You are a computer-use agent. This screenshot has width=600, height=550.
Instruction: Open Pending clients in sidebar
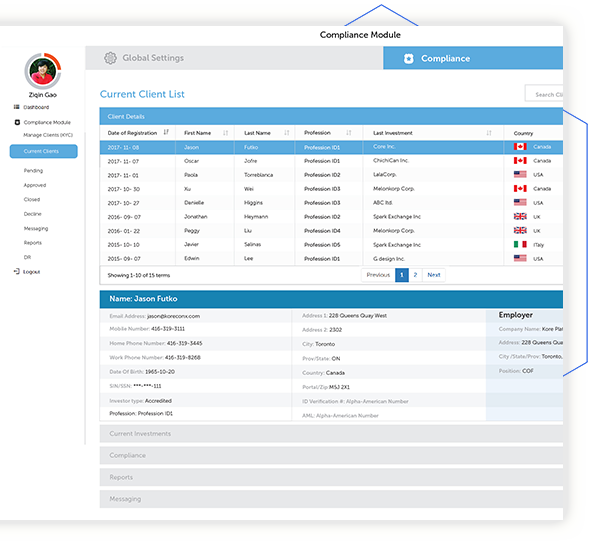click(33, 171)
